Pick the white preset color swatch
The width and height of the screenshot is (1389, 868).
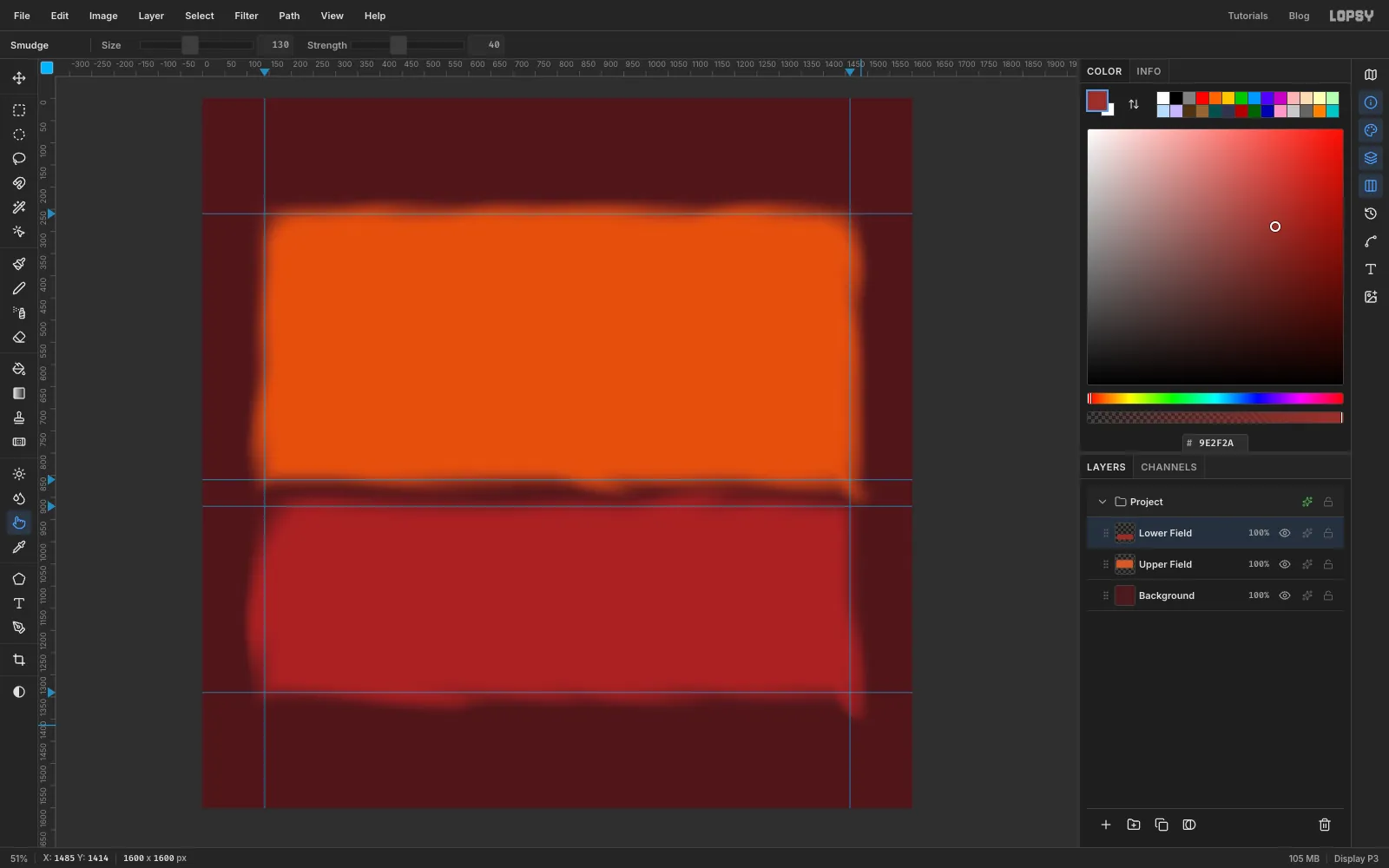[x=1163, y=98]
